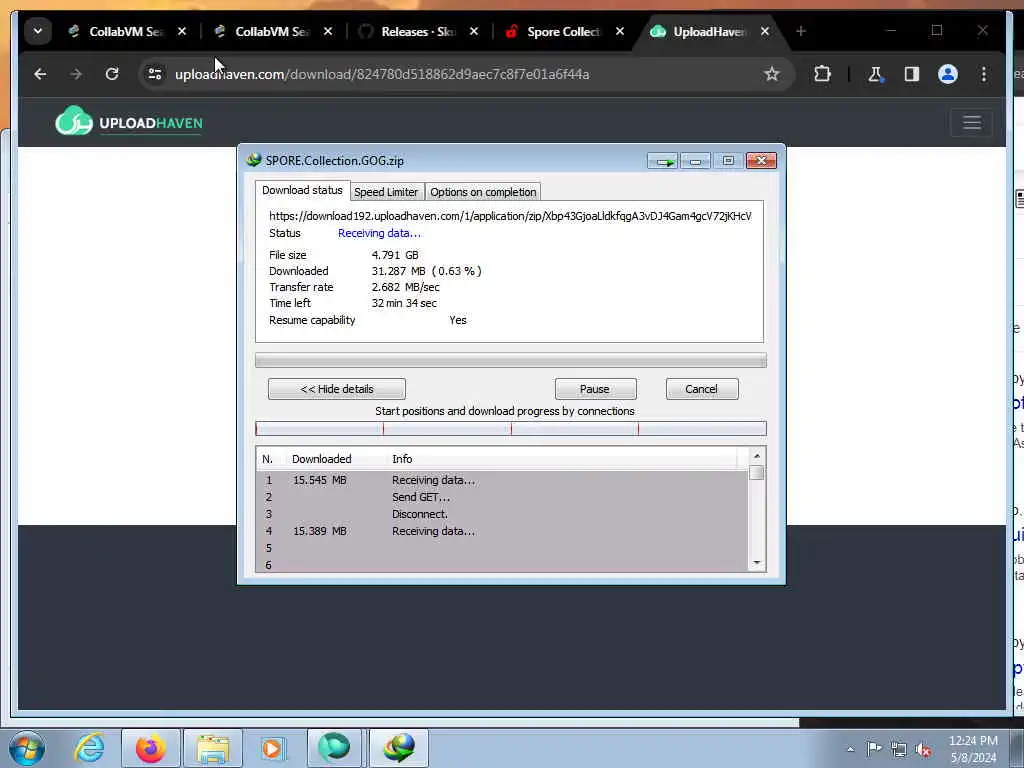Open network icon in system tray
The width and height of the screenshot is (1024, 768).
click(x=899, y=749)
